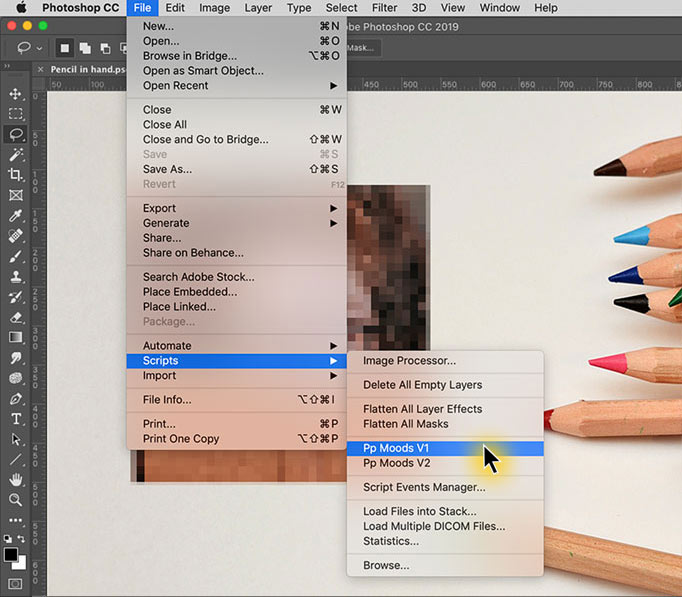This screenshot has width=682, height=597.
Task: Open the Scripts submenu
Action: click(x=237, y=360)
